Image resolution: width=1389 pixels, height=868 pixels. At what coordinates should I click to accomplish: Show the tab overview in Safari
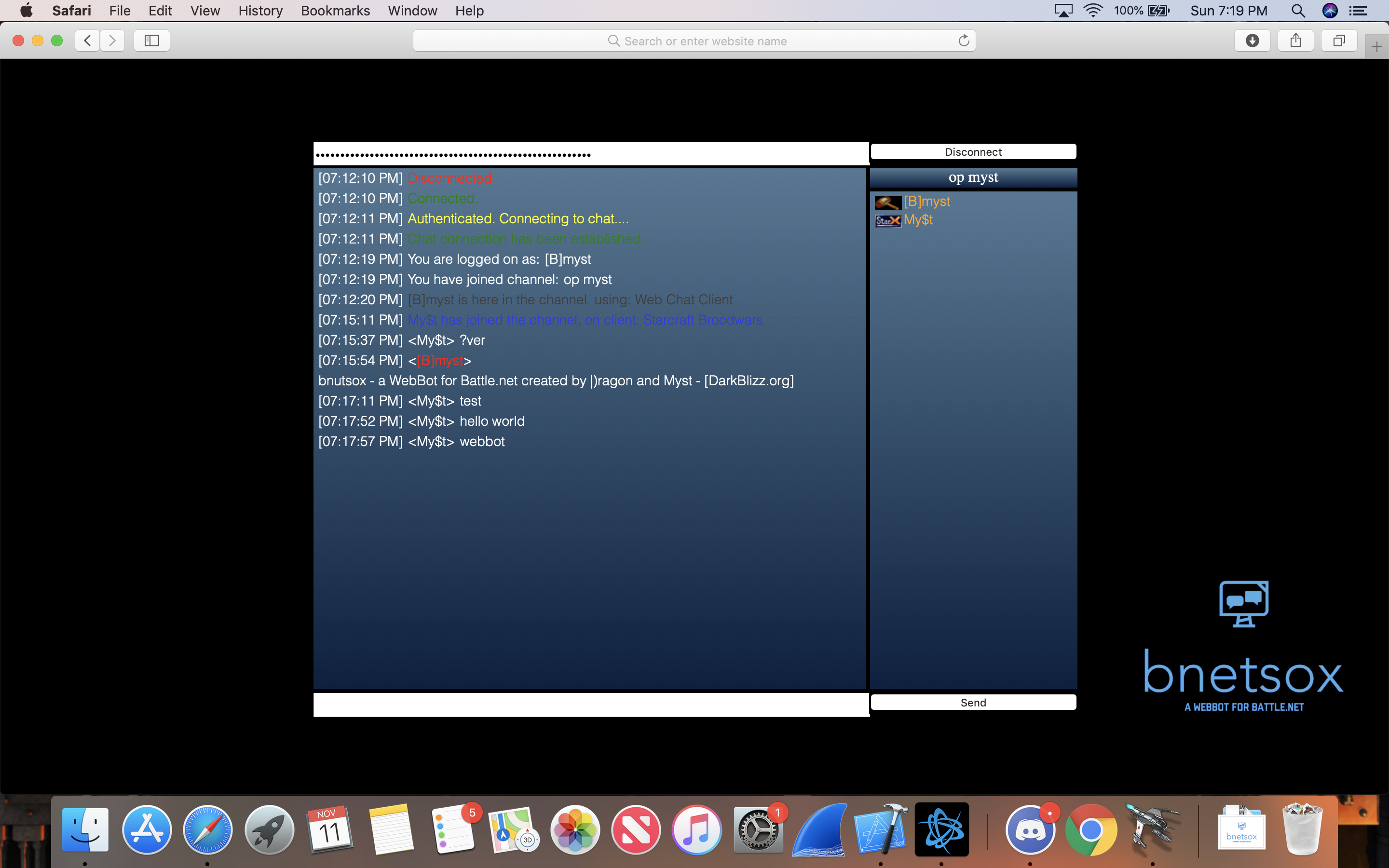(x=1339, y=40)
